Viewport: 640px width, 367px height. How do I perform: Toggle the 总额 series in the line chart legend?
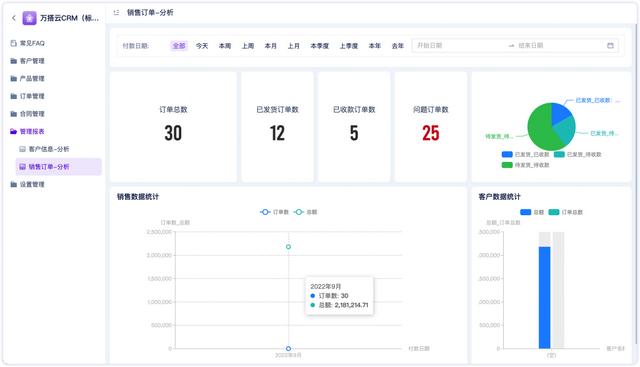coord(306,212)
